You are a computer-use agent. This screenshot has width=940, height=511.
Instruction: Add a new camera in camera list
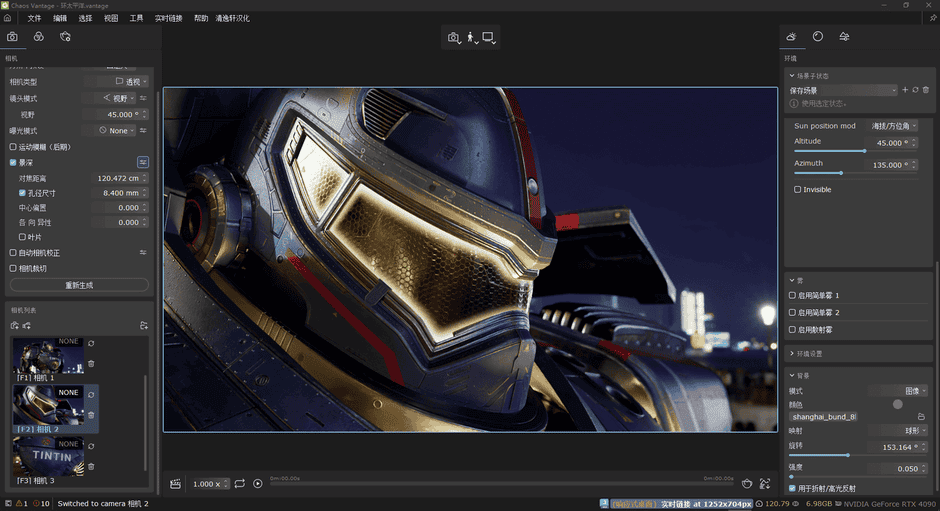14,326
